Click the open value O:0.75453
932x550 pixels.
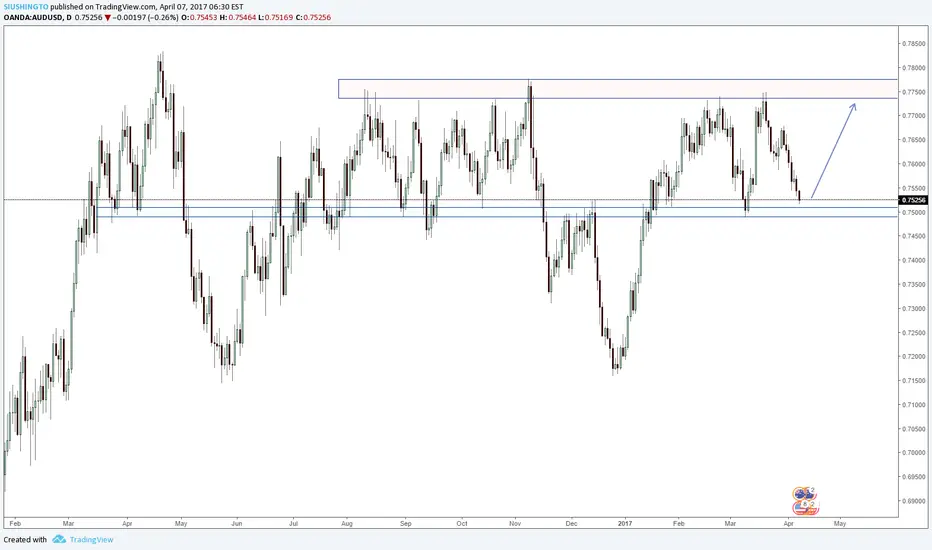(199, 17)
